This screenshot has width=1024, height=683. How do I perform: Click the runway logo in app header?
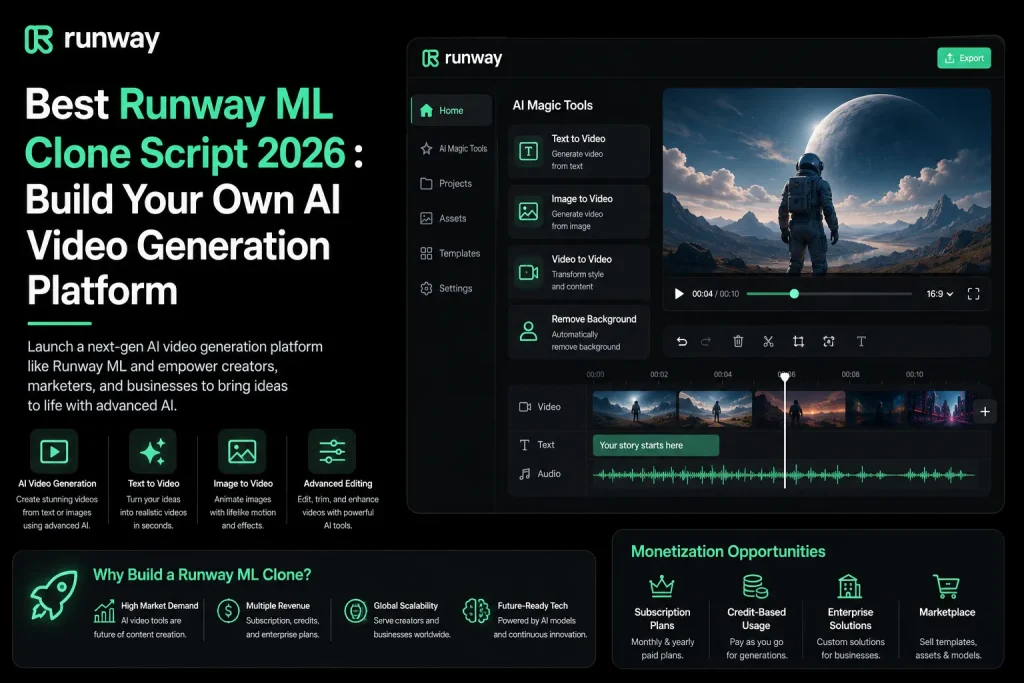(462, 58)
